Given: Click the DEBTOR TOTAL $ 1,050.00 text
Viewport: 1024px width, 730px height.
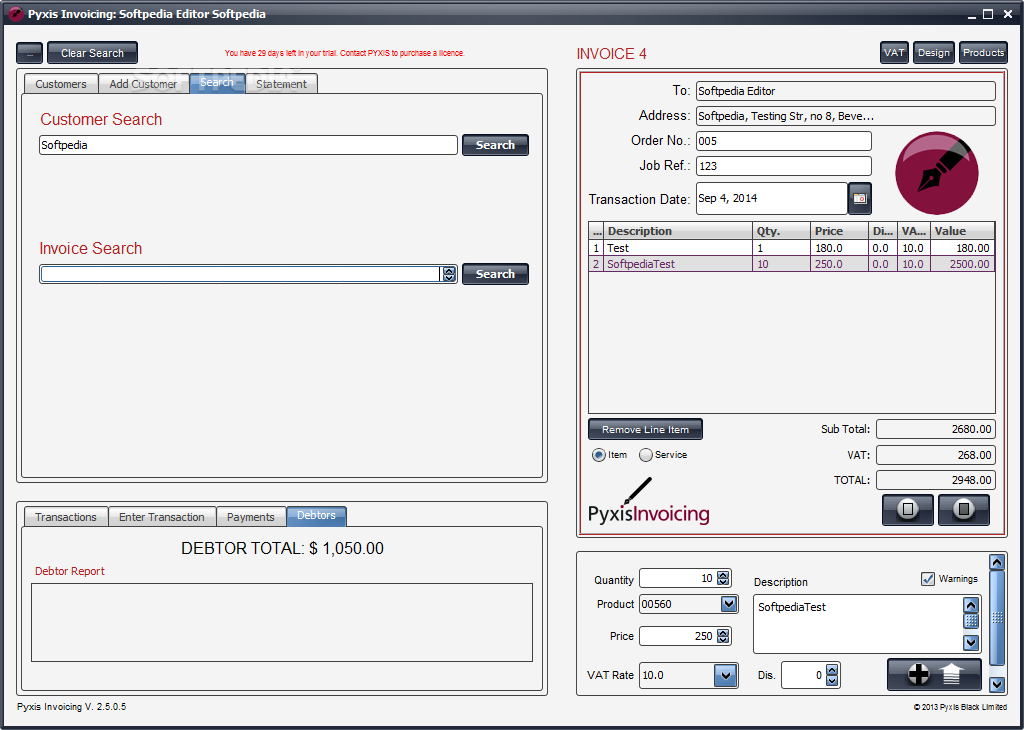Looking at the screenshot, I should 282,548.
